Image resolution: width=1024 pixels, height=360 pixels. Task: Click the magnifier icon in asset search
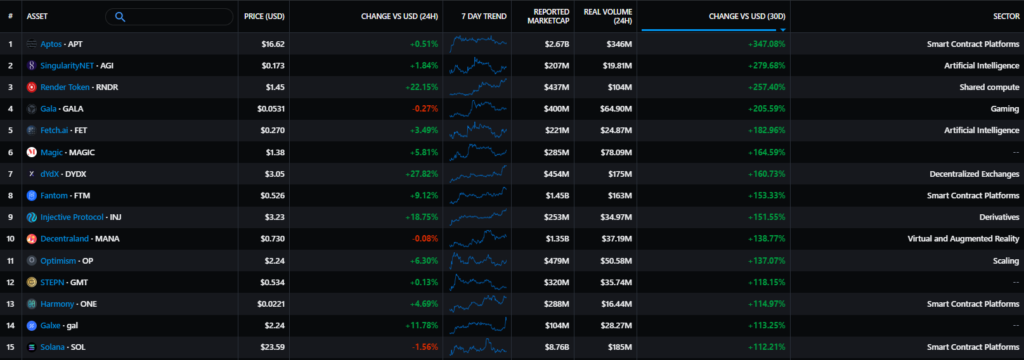pos(120,17)
